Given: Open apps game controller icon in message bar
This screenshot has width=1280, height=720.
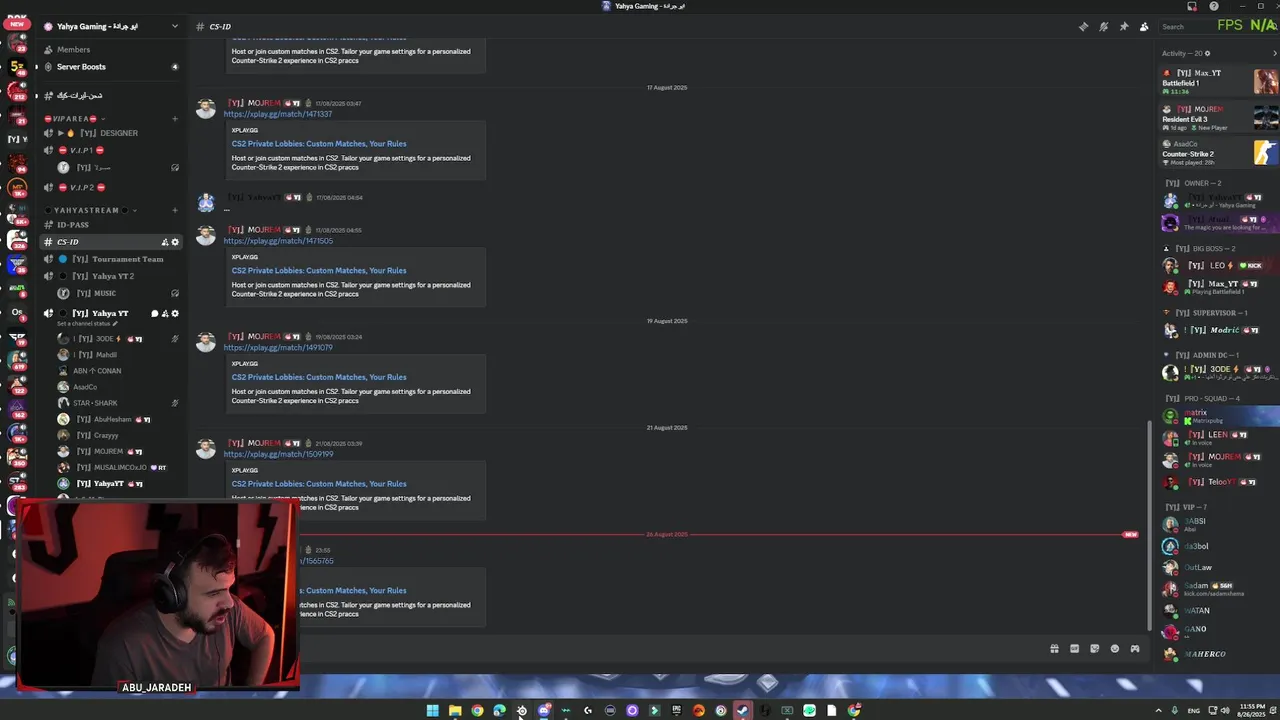Looking at the screenshot, I should 1135,649.
